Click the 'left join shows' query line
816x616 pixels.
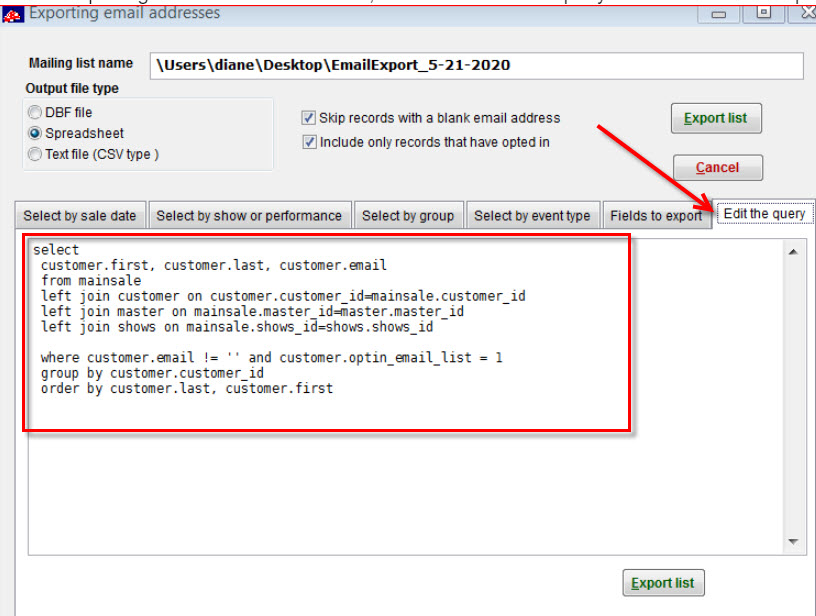237,327
